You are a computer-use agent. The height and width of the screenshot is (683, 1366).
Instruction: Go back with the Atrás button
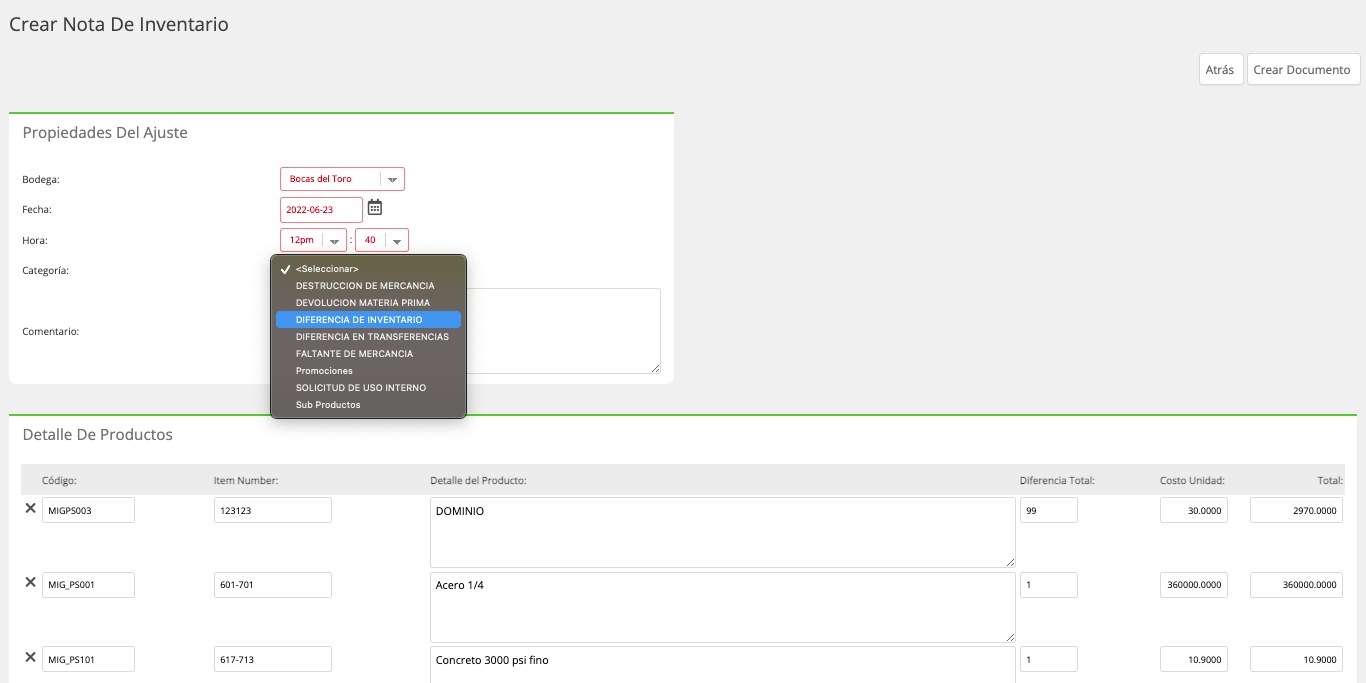click(x=1220, y=70)
